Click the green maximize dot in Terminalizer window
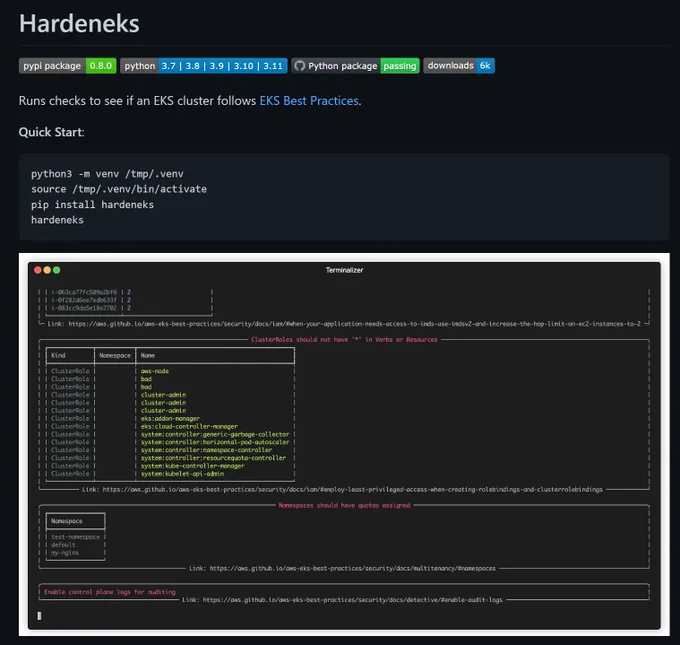680x645 pixels. click(x=56, y=270)
